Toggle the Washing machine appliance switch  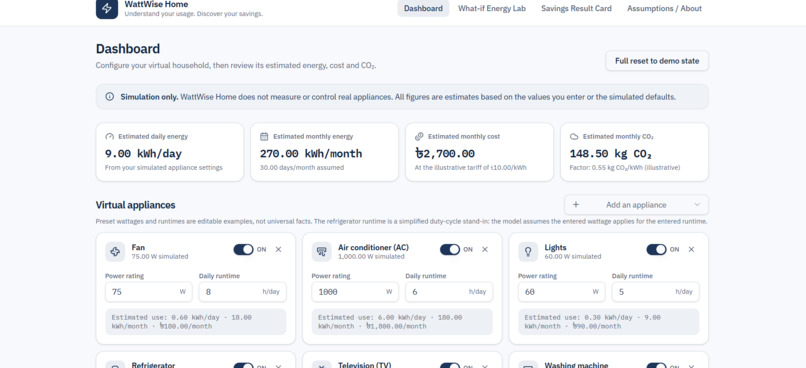coord(656,365)
